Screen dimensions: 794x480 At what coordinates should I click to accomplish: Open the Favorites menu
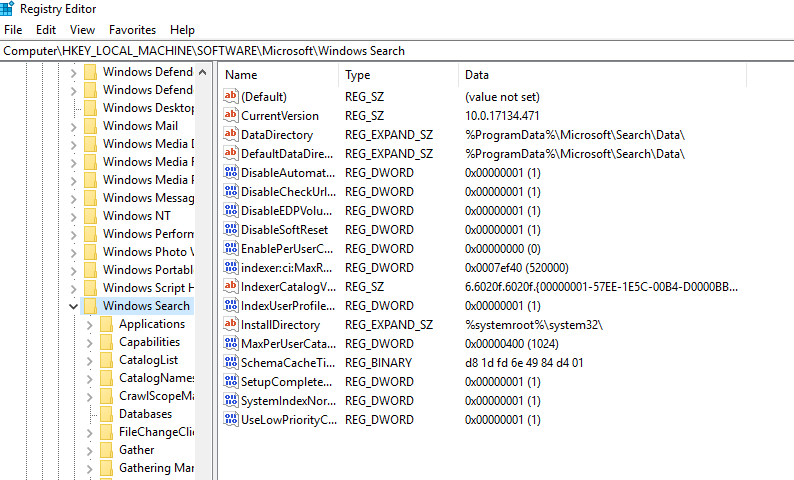(x=132, y=30)
